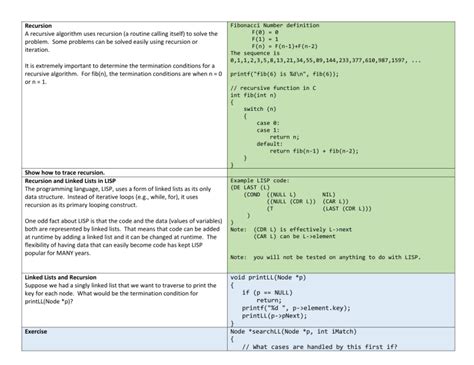Select the "// recursive function in C" comment

coord(273,88)
